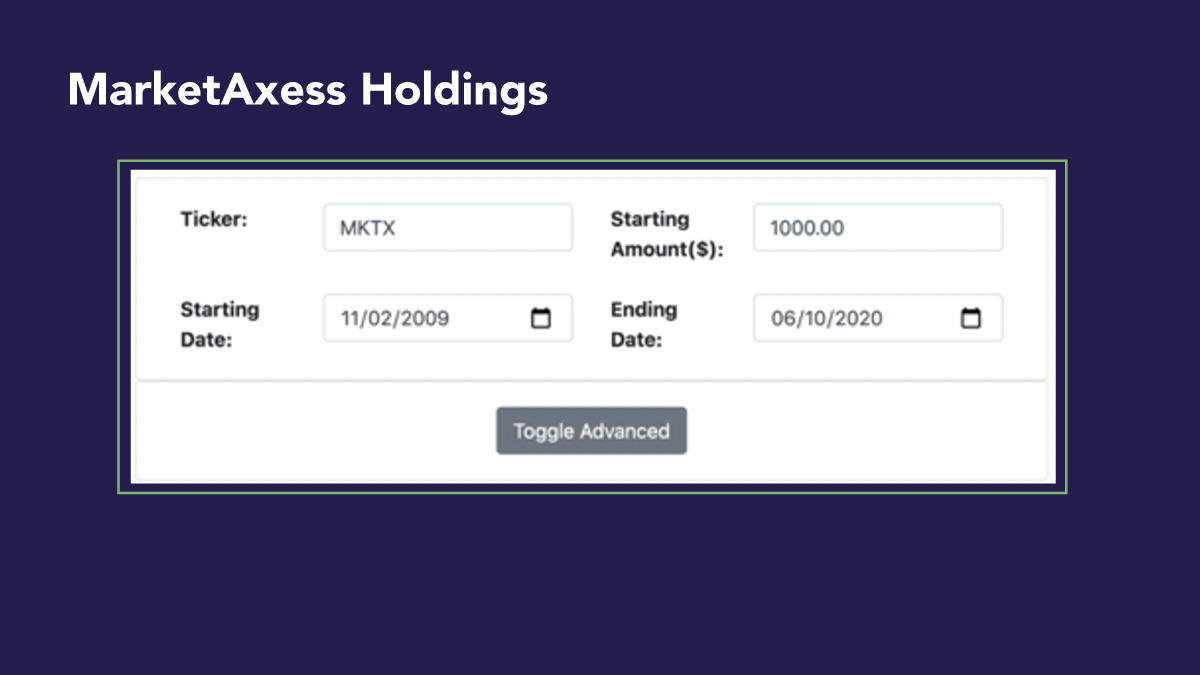Click the Toggle Advanced button

(x=591, y=431)
